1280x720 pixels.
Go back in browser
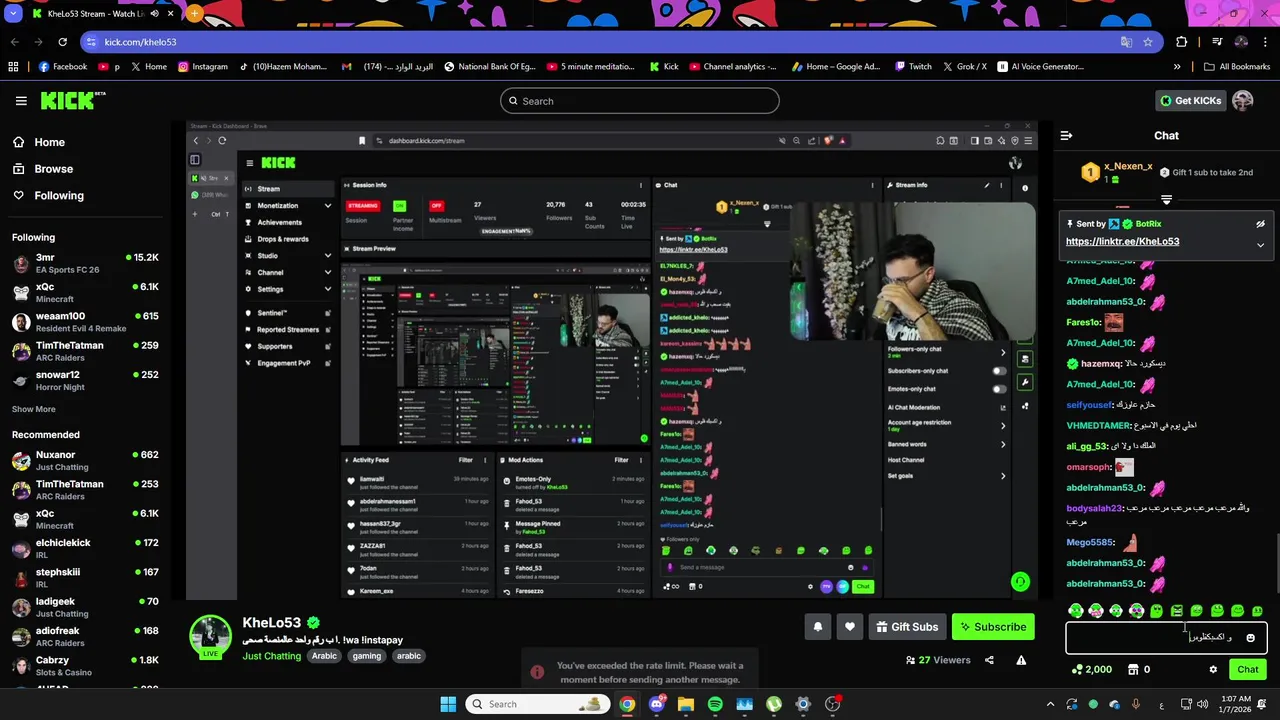[x=14, y=42]
